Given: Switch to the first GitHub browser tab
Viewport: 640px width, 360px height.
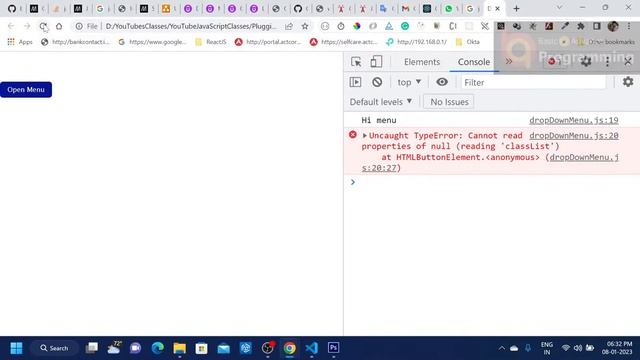Looking at the screenshot, I should point(12,8).
